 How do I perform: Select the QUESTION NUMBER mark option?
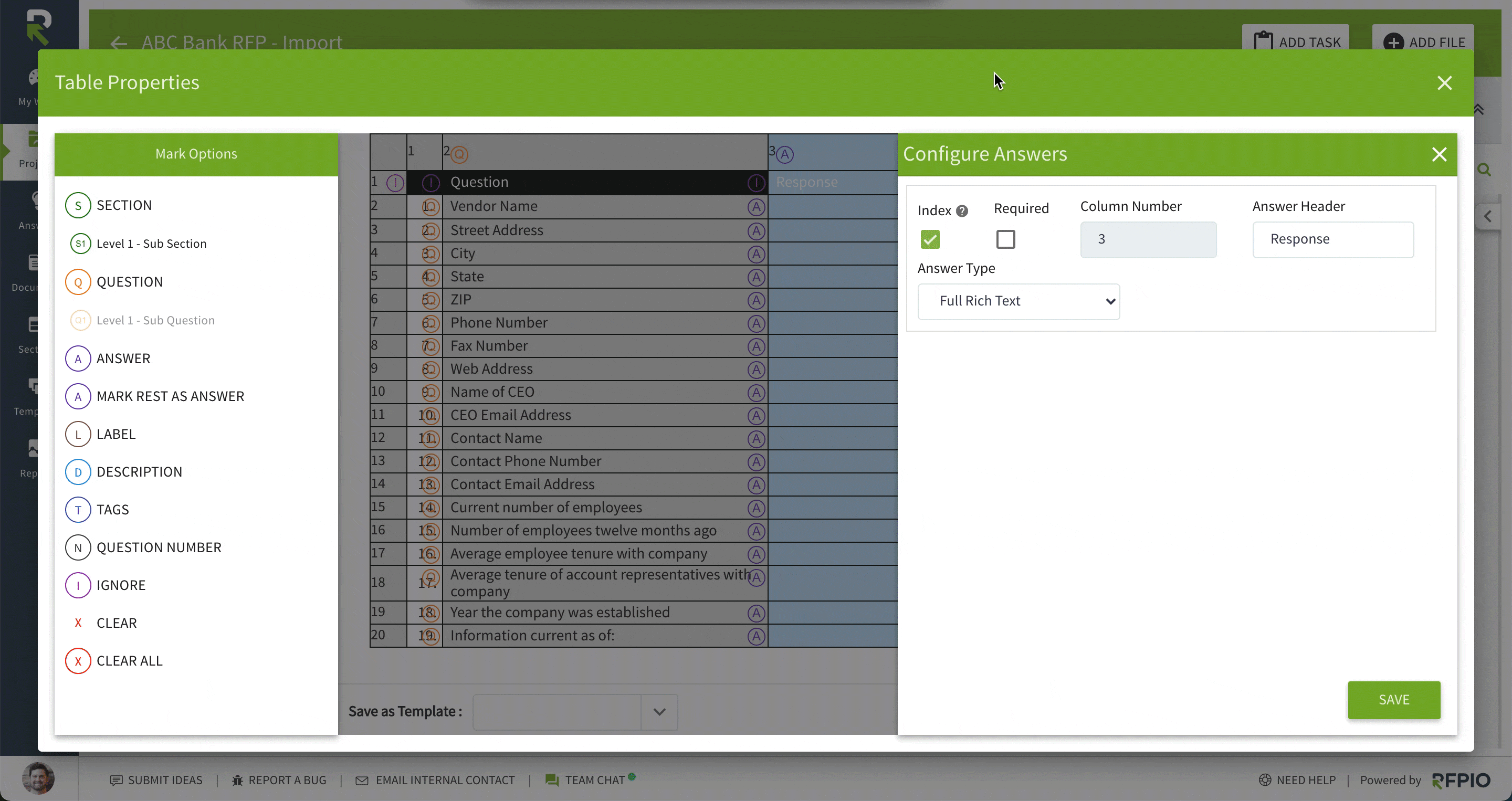click(144, 548)
